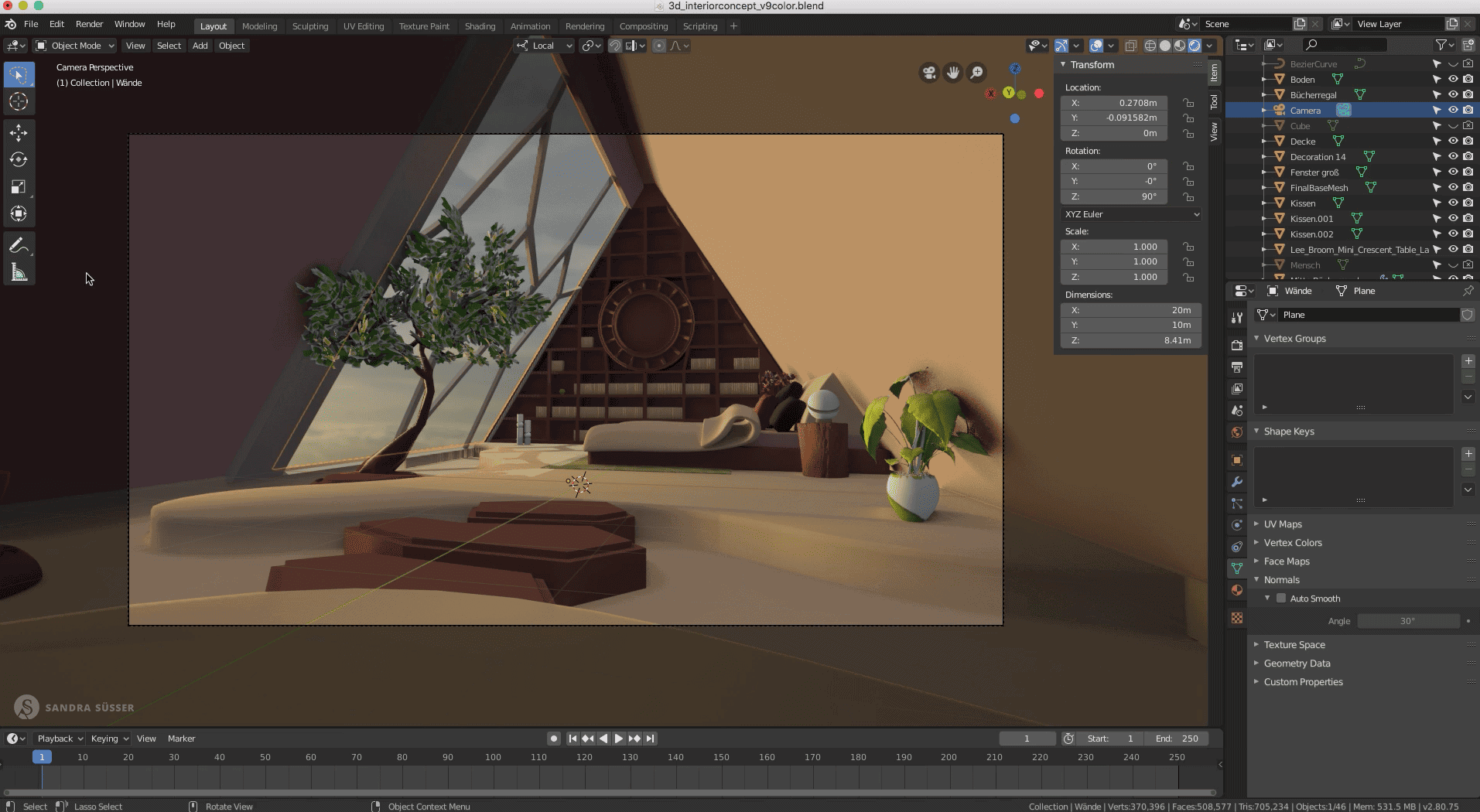
Task: Switch viewport to solid shading
Action: [x=1165, y=46]
